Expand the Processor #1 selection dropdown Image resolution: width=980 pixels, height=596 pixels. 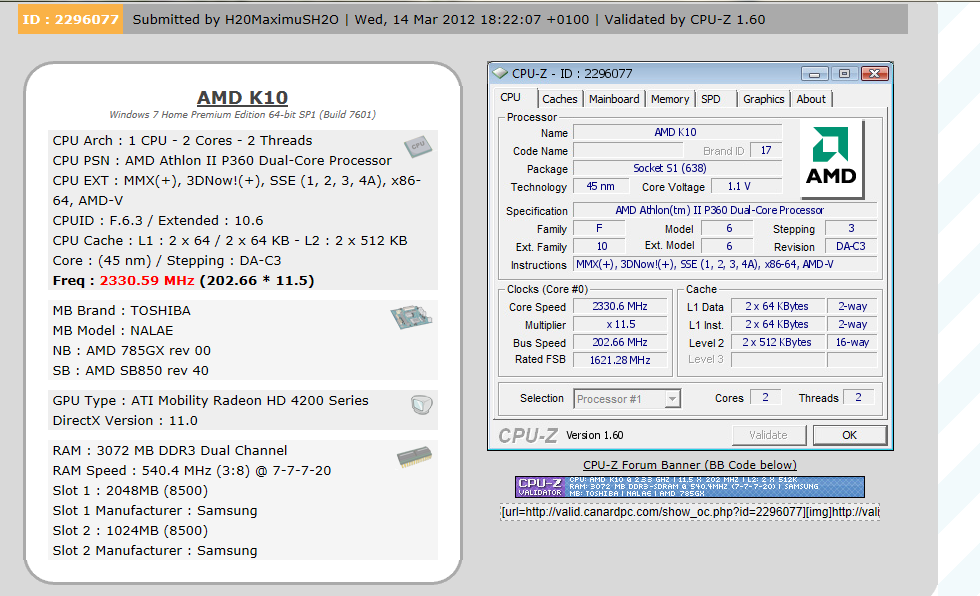click(x=672, y=399)
